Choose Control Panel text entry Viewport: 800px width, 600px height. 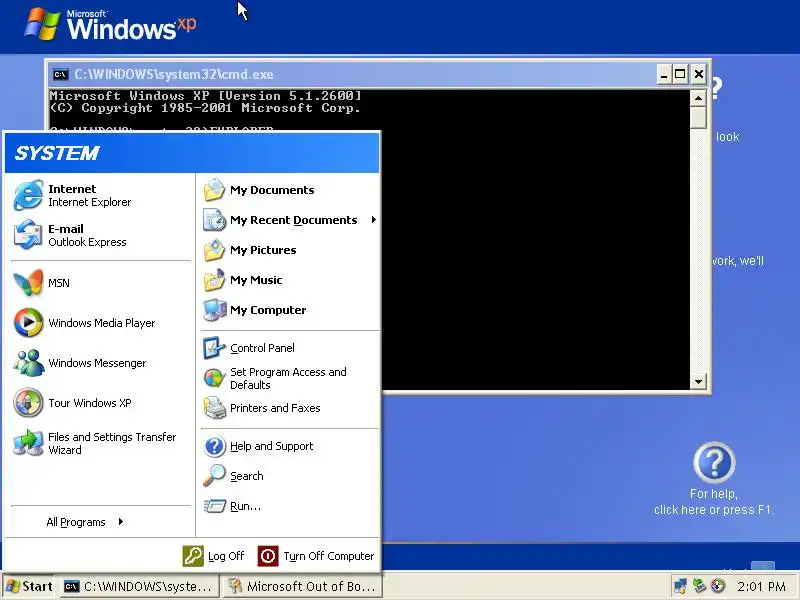click(x=262, y=348)
